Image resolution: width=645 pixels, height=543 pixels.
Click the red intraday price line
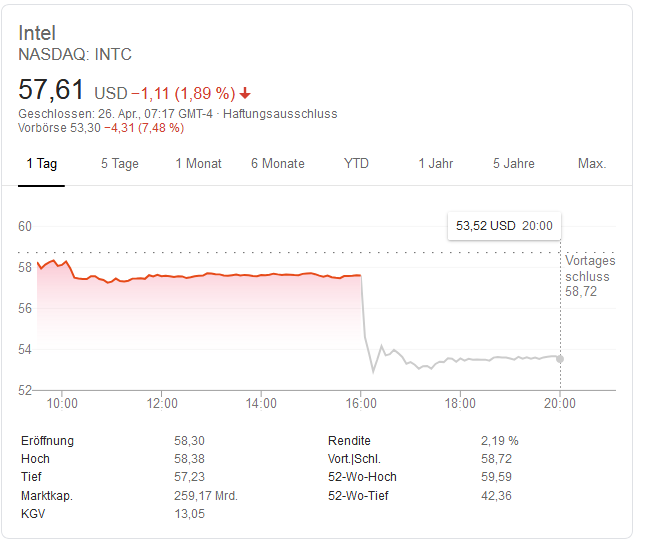[197, 275]
